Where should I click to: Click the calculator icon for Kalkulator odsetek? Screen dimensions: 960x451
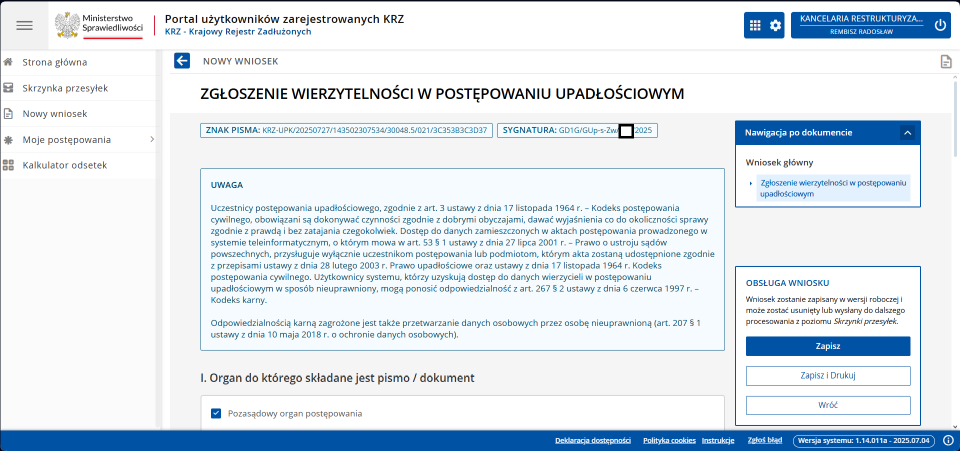(9, 165)
